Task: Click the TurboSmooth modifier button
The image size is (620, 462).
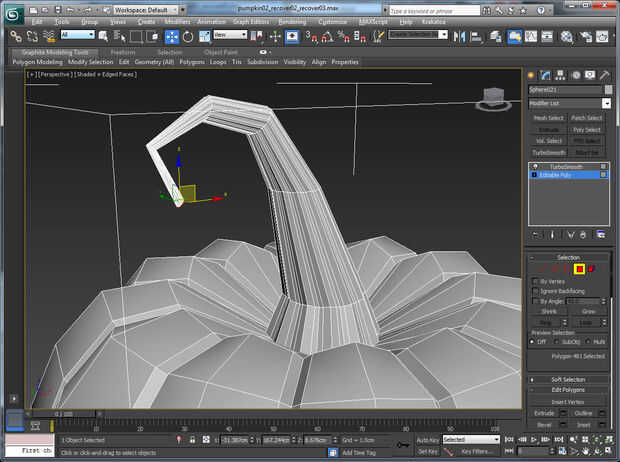Action: [549, 152]
